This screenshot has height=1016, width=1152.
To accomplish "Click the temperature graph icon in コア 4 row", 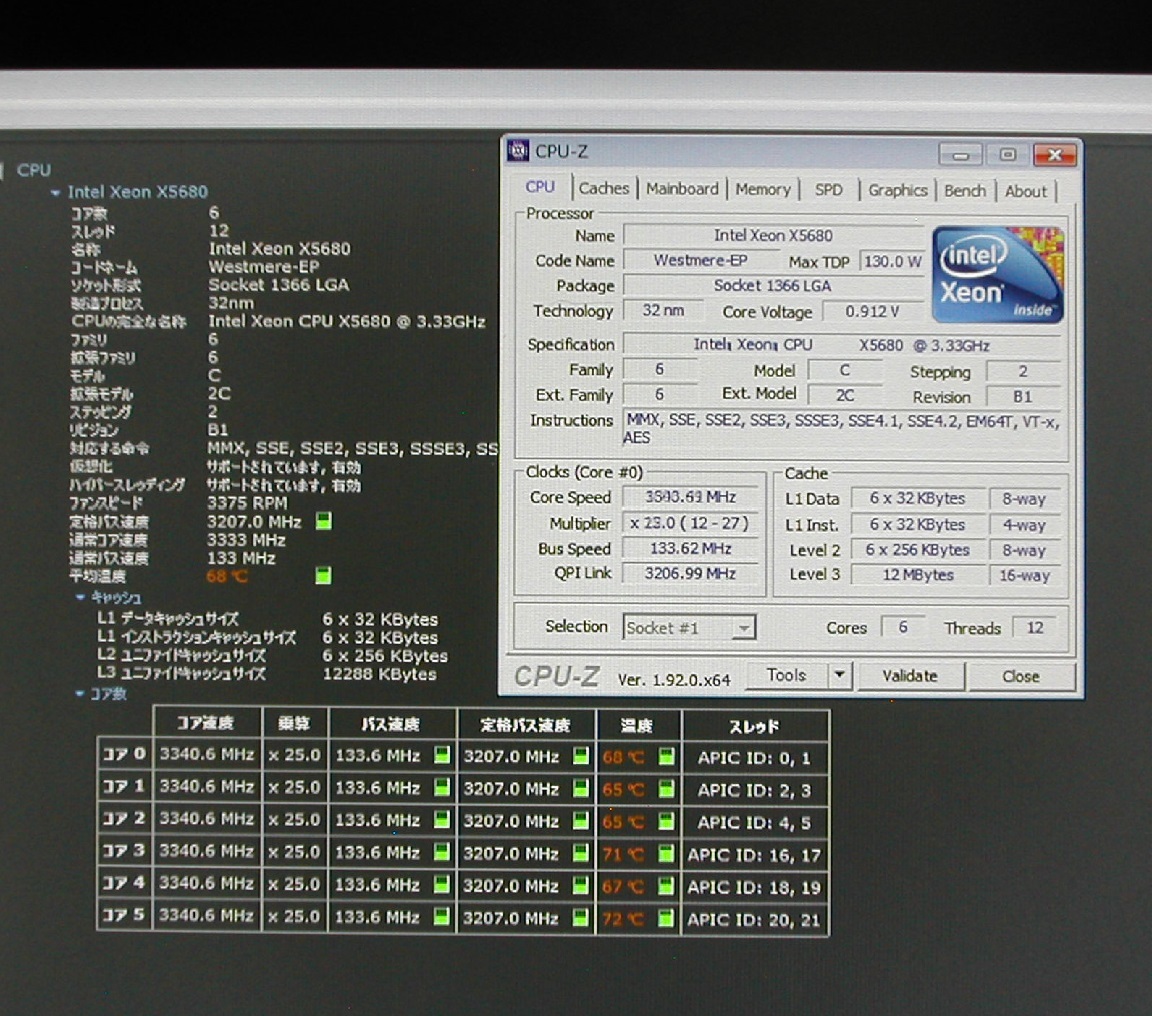I will pos(666,886).
